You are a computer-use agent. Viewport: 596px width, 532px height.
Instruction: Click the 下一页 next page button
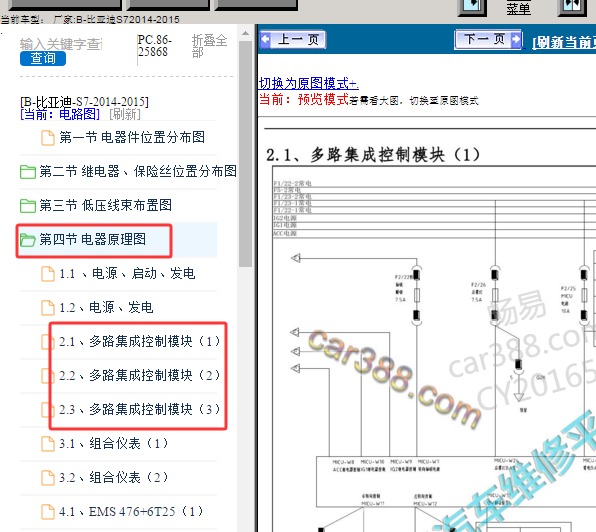488,39
